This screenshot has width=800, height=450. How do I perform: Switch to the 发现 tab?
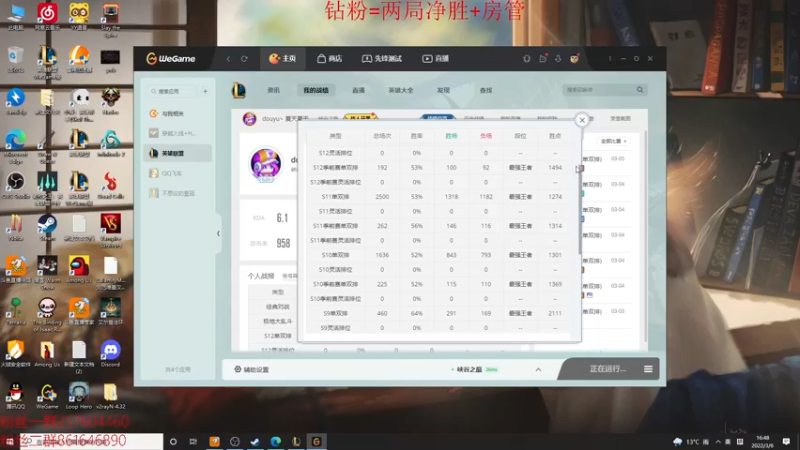click(x=443, y=90)
